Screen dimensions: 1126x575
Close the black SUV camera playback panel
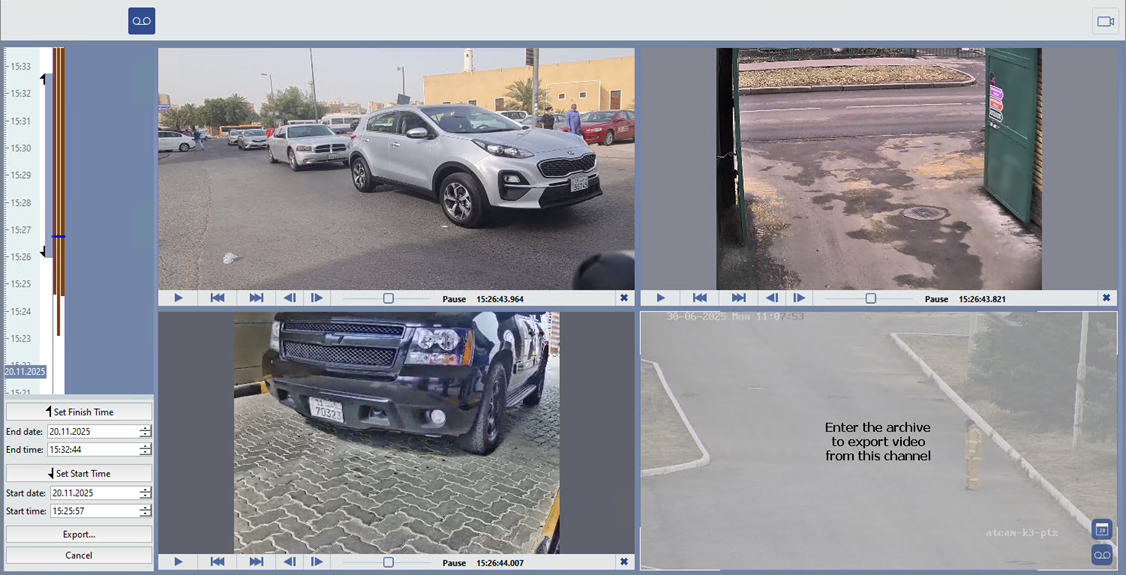(x=624, y=562)
